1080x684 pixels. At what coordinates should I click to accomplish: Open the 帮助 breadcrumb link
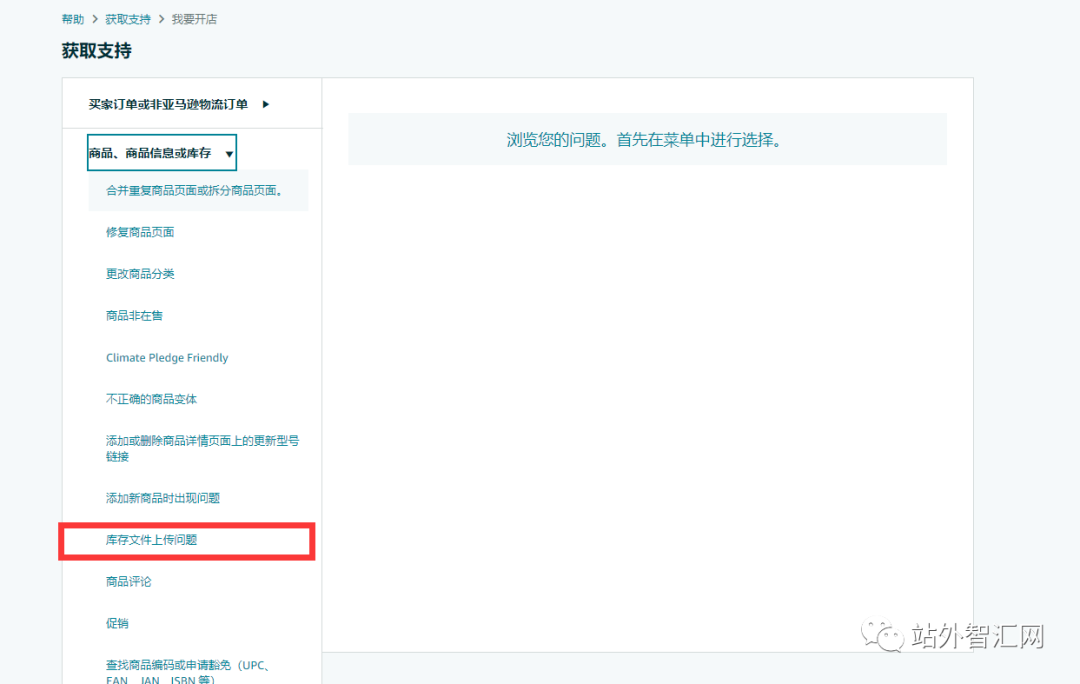coord(72,19)
